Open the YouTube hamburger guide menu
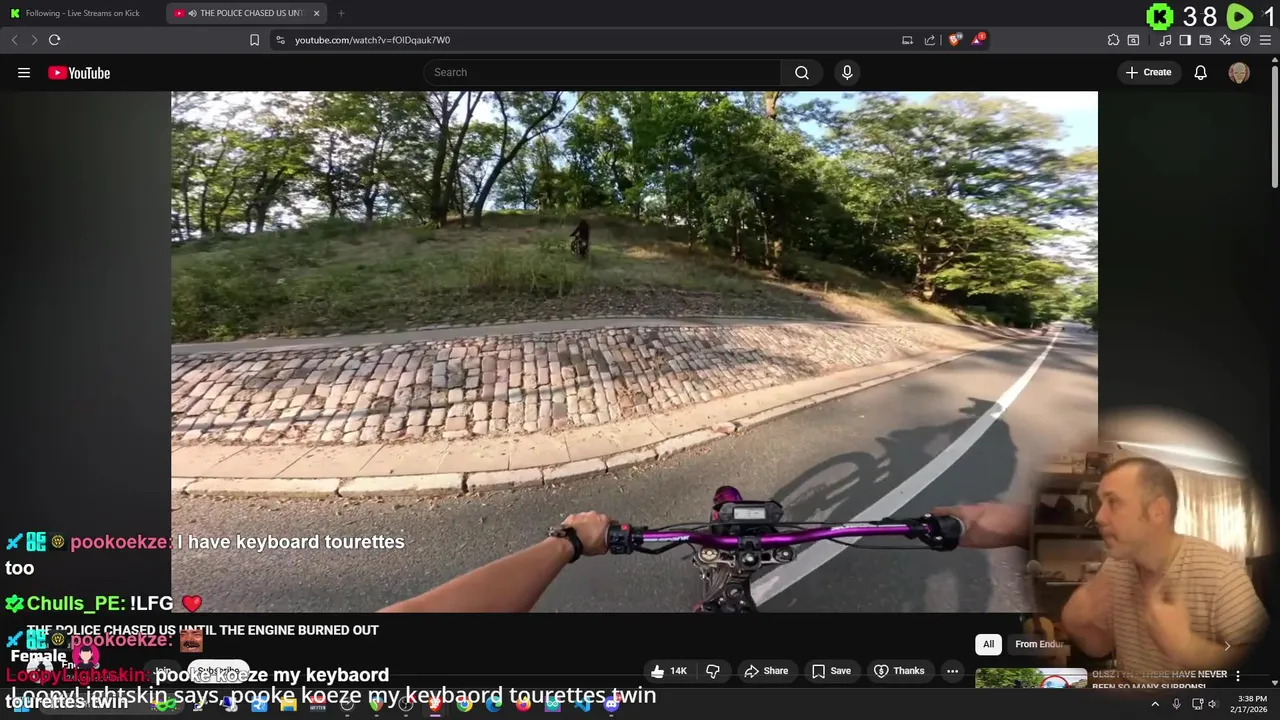The width and height of the screenshot is (1280, 720). (24, 73)
